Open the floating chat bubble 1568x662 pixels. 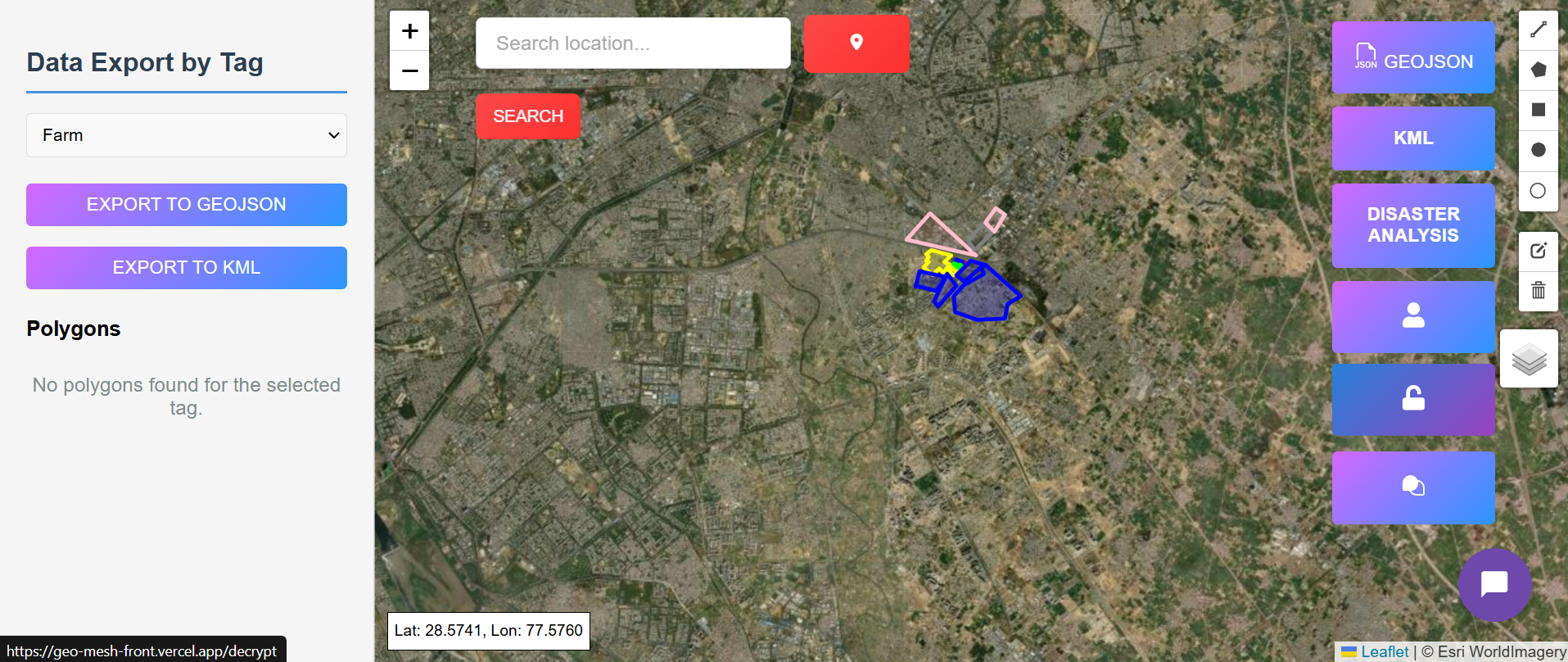[x=1494, y=584]
